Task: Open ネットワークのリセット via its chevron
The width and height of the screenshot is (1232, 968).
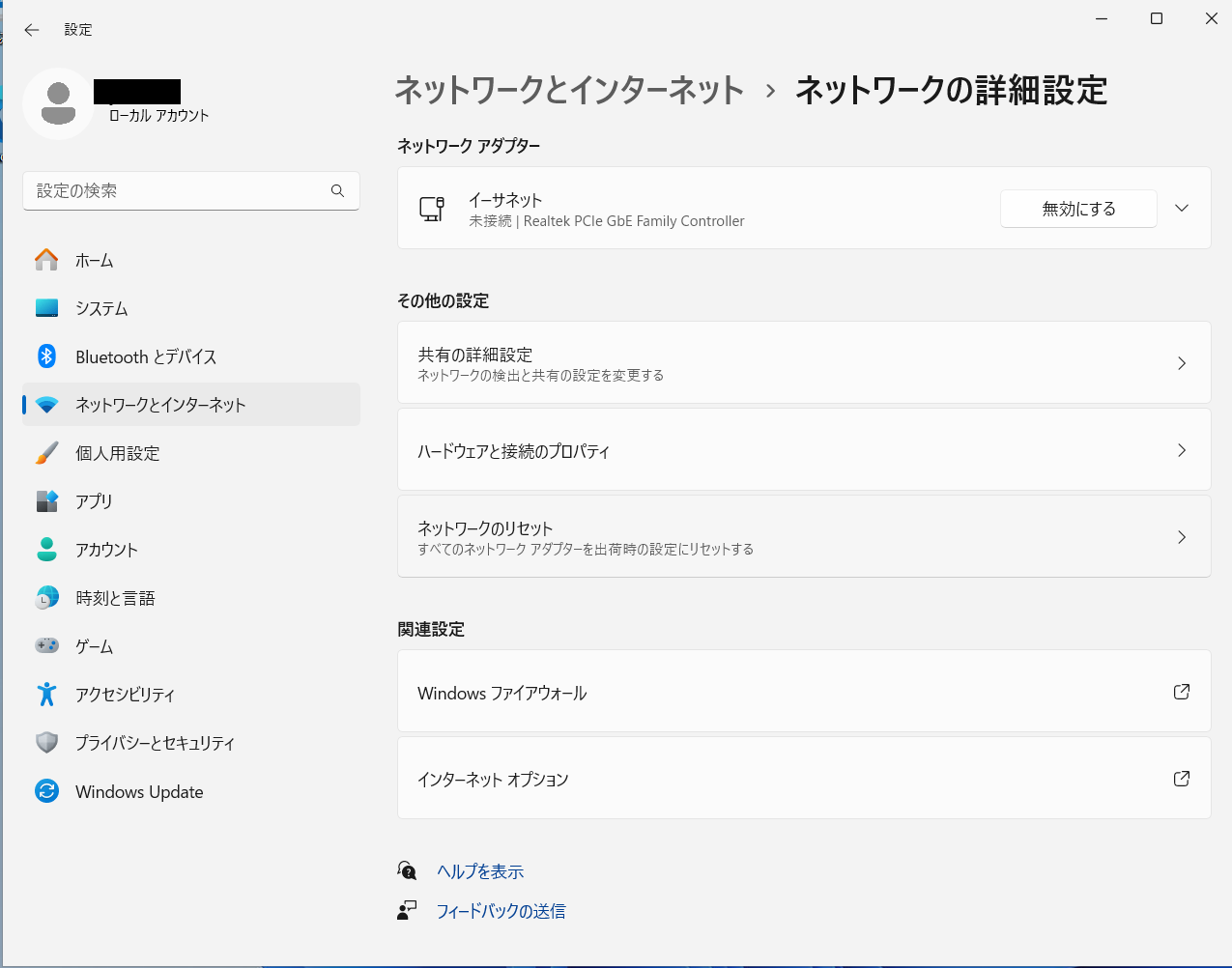Action: 1181,537
